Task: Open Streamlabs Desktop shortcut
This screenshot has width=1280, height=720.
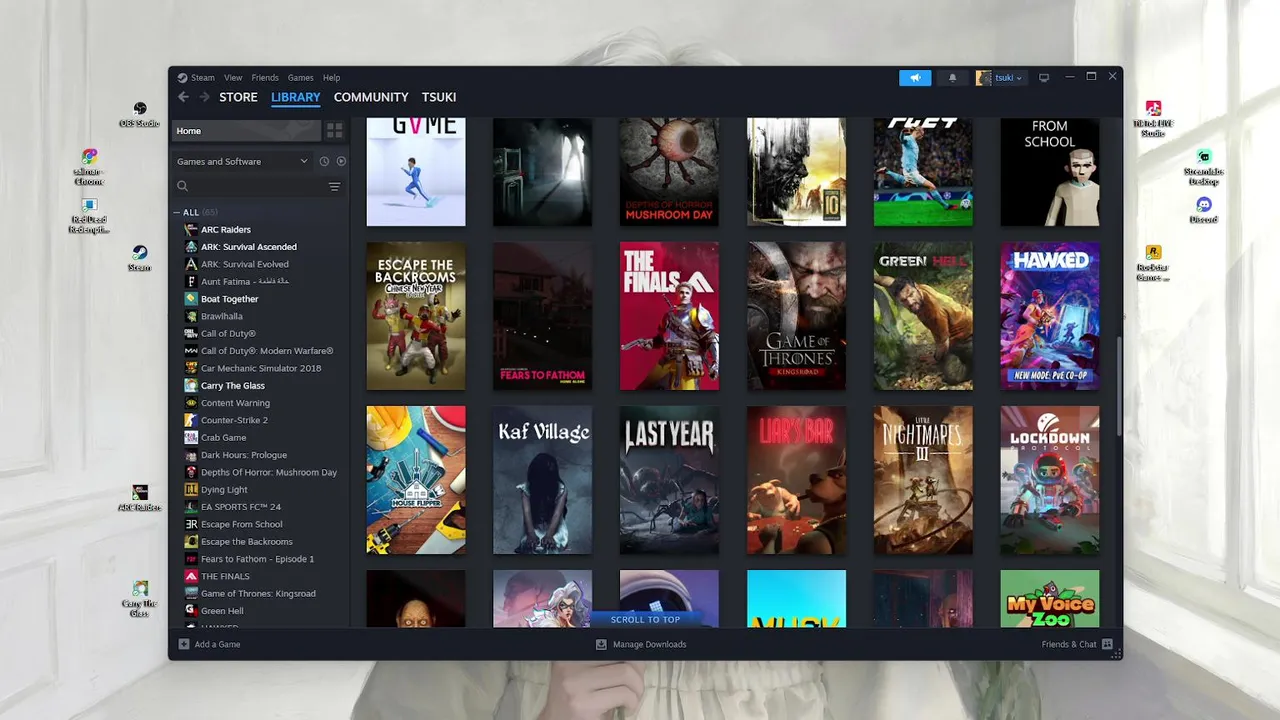Action: click(1204, 166)
